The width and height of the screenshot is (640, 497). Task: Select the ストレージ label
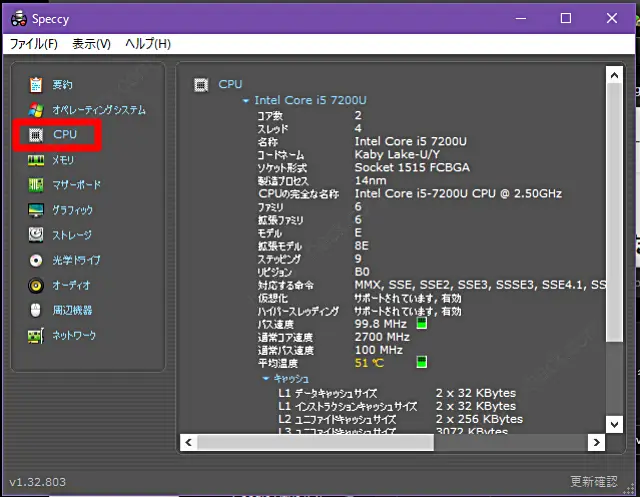(72, 235)
